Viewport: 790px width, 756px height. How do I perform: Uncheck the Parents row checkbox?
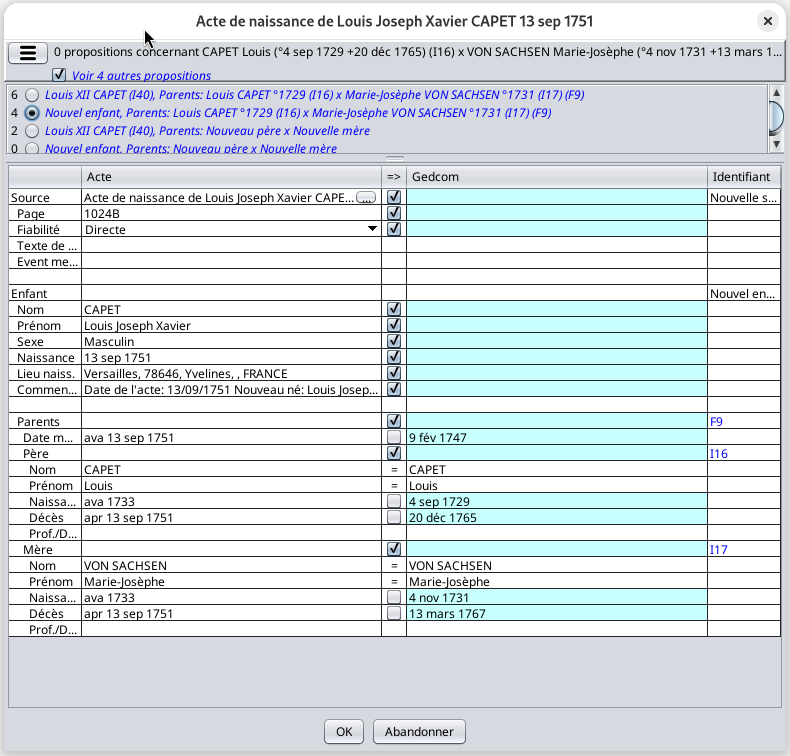[394, 421]
